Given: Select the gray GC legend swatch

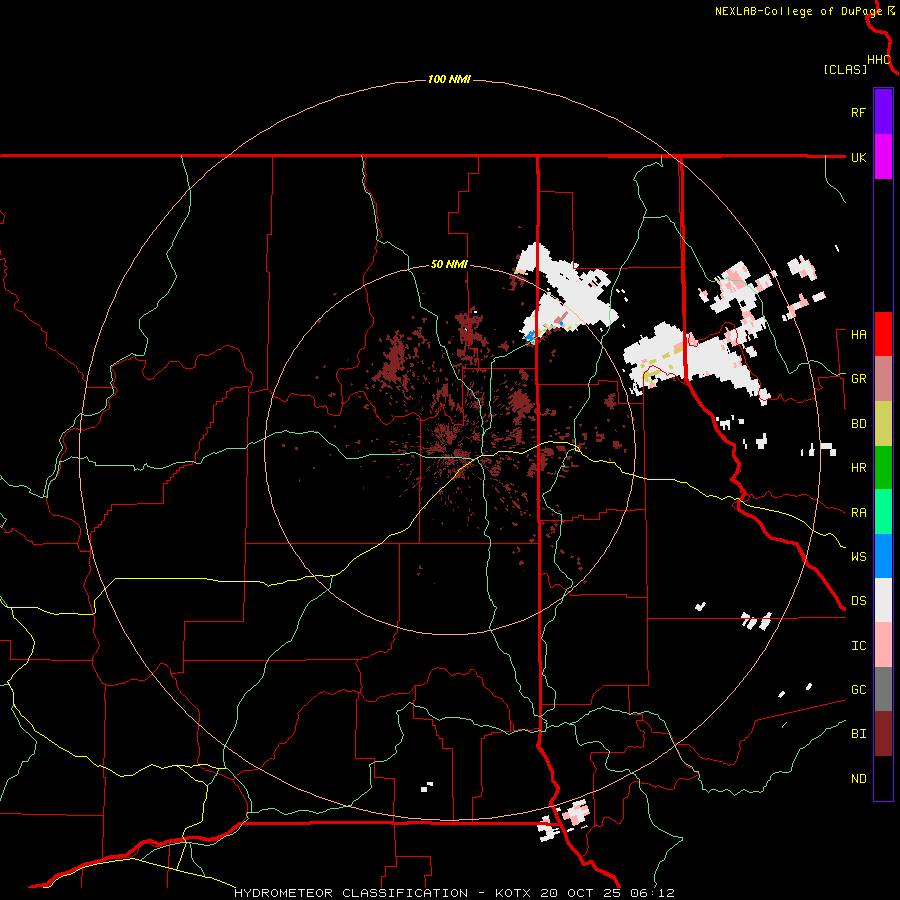Looking at the screenshot, I should tap(883, 689).
